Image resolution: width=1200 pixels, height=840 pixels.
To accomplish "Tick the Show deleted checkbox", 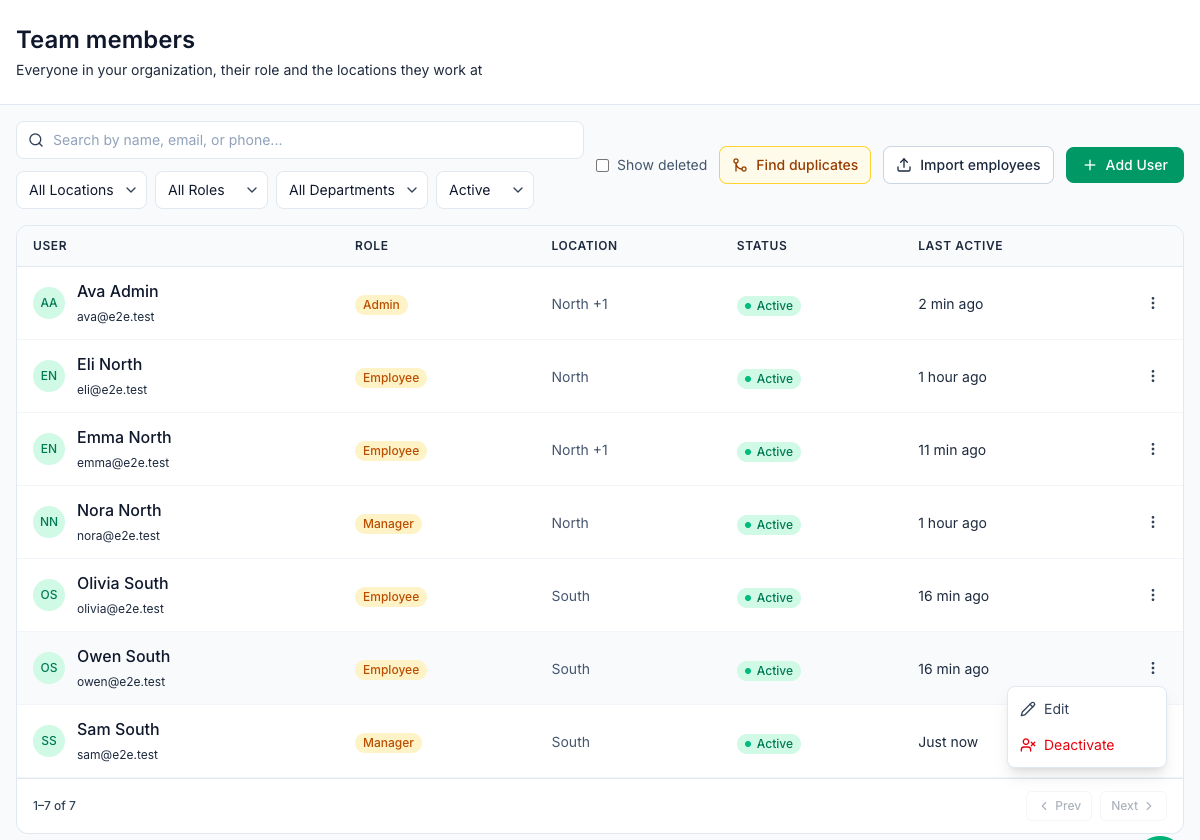I will [602, 165].
